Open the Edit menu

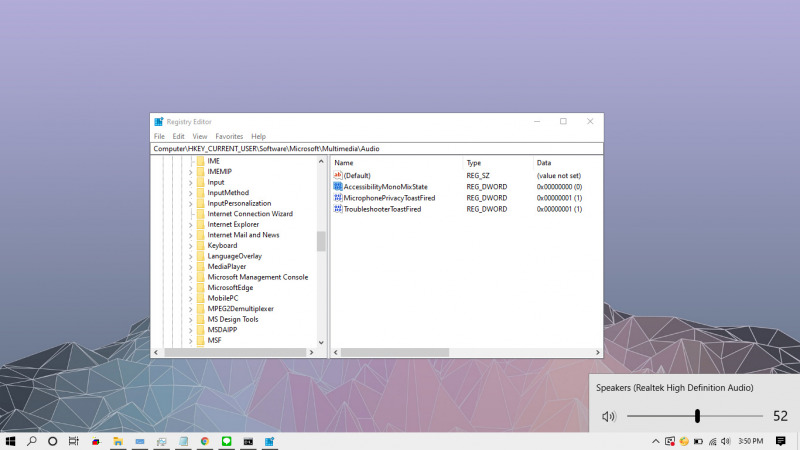(178, 136)
